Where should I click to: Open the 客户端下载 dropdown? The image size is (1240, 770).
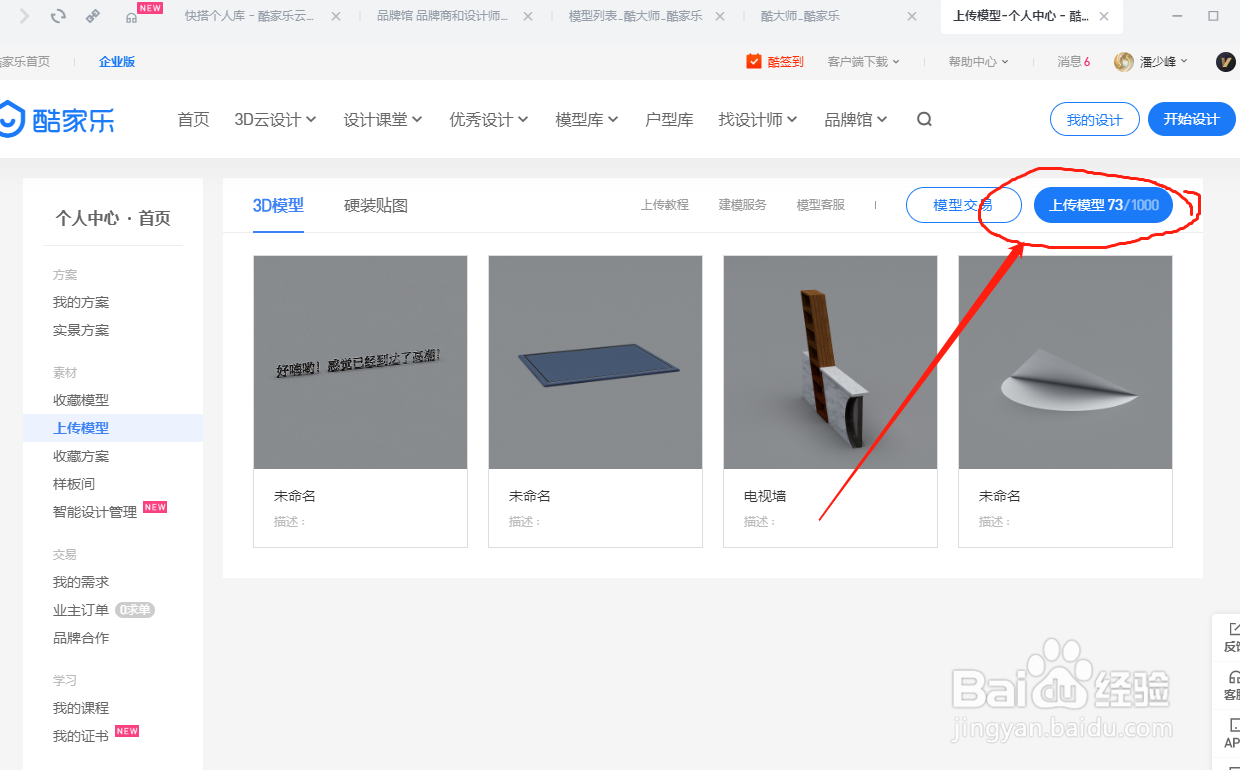pos(864,62)
